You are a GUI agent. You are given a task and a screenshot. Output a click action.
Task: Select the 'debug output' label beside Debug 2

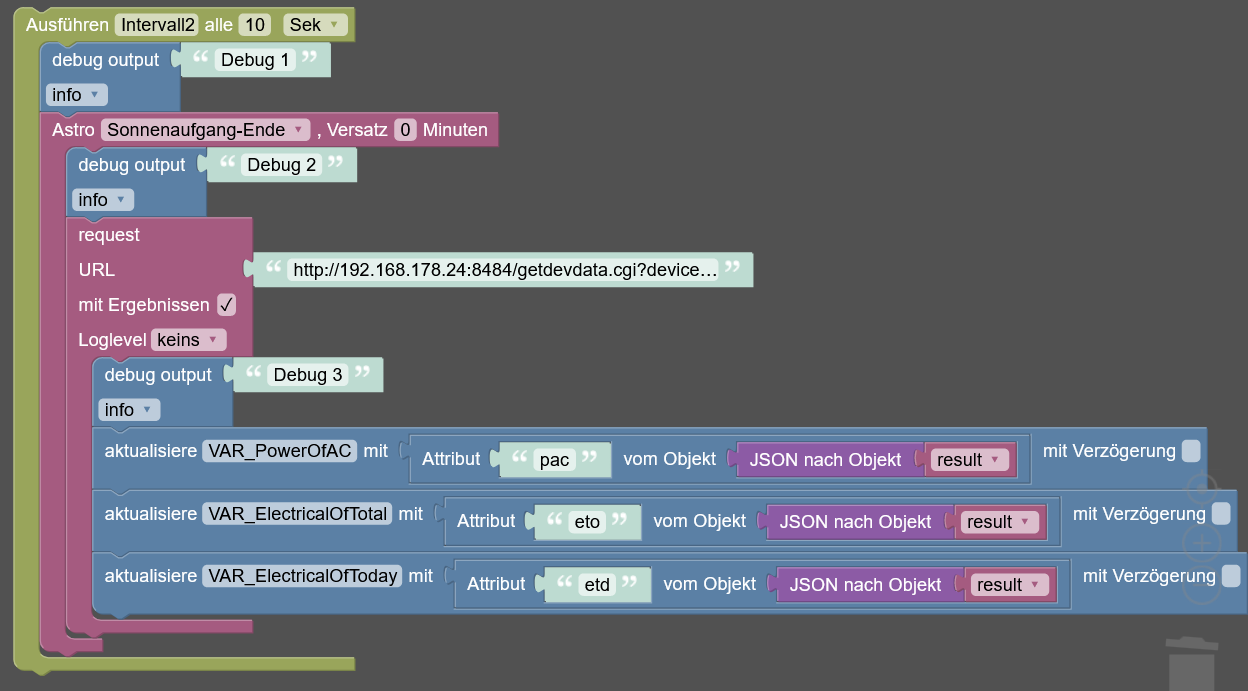coord(132,165)
